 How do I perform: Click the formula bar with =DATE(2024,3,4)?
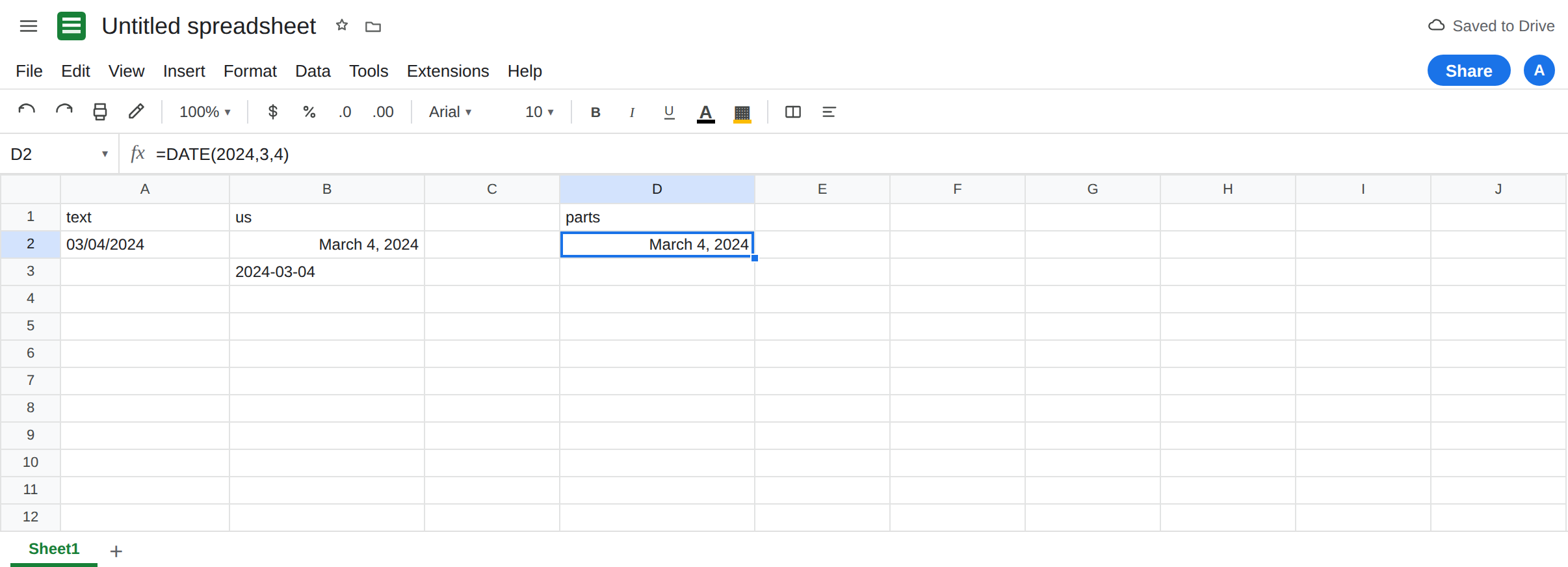(858, 154)
